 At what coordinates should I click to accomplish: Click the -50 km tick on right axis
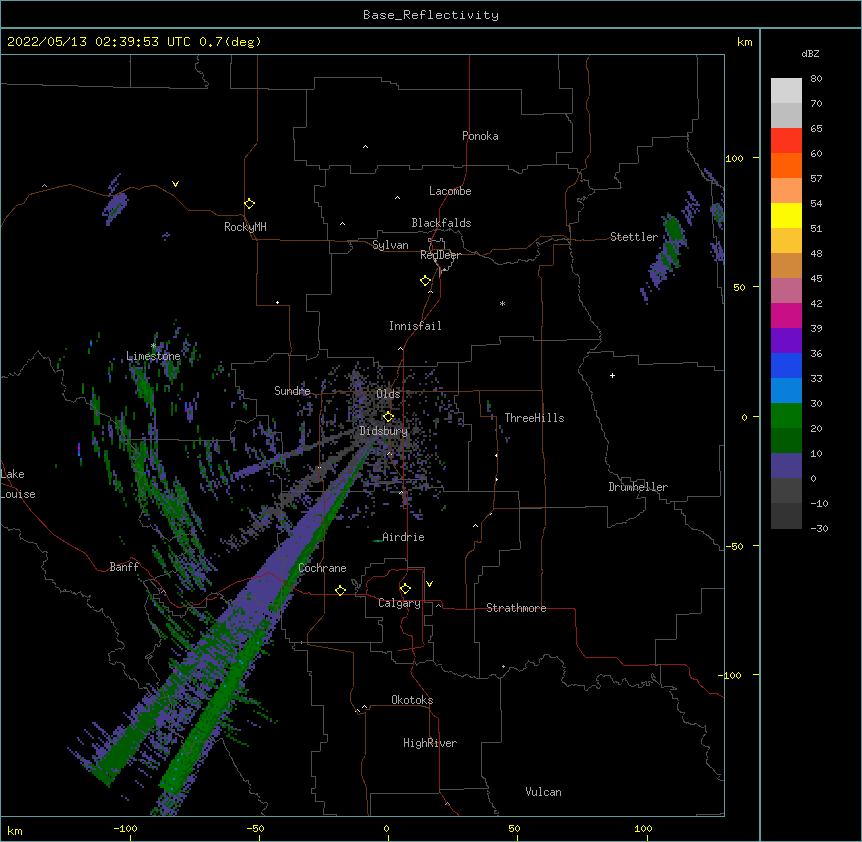(734, 546)
